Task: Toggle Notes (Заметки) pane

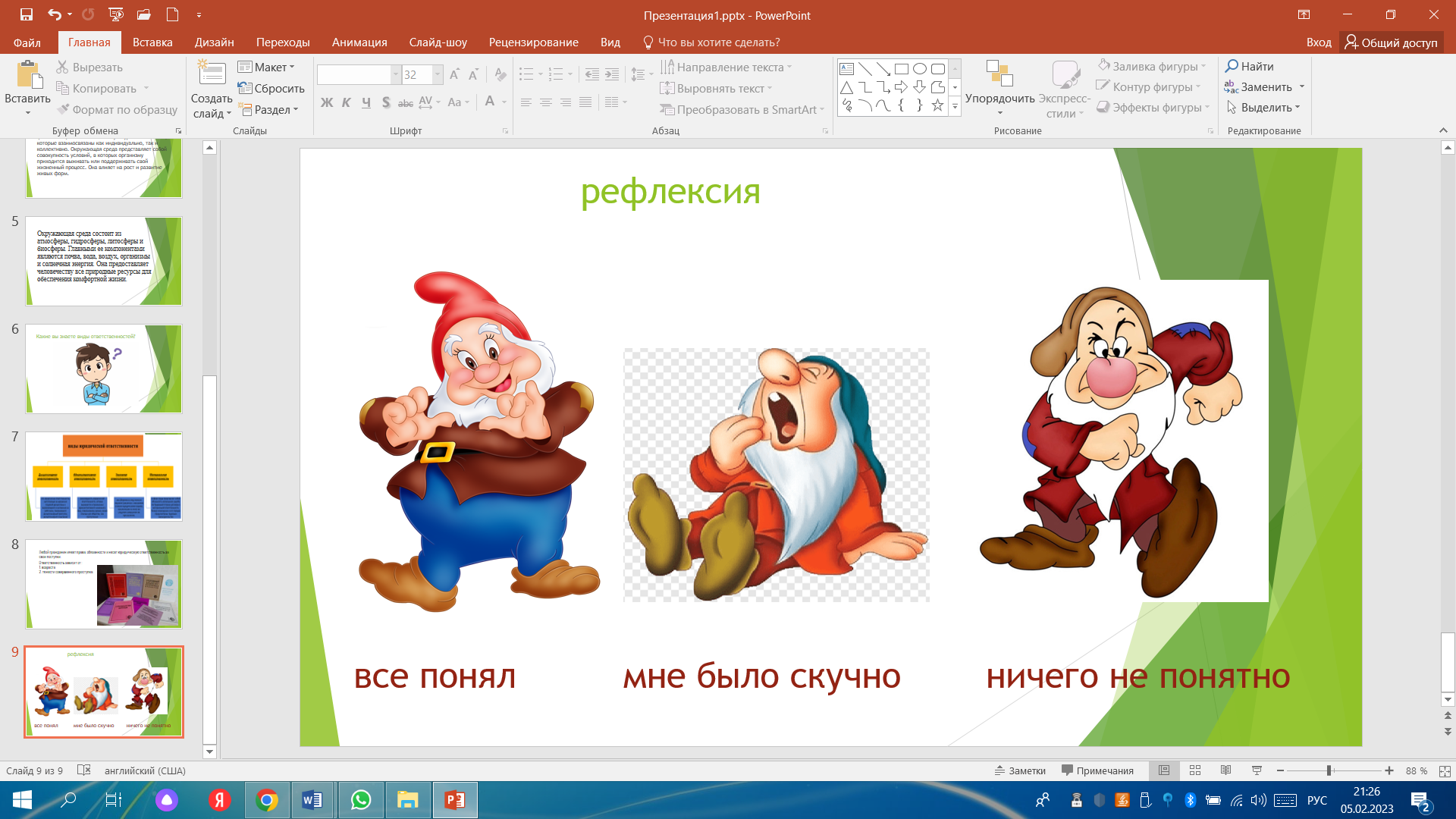Action: coord(1021,770)
